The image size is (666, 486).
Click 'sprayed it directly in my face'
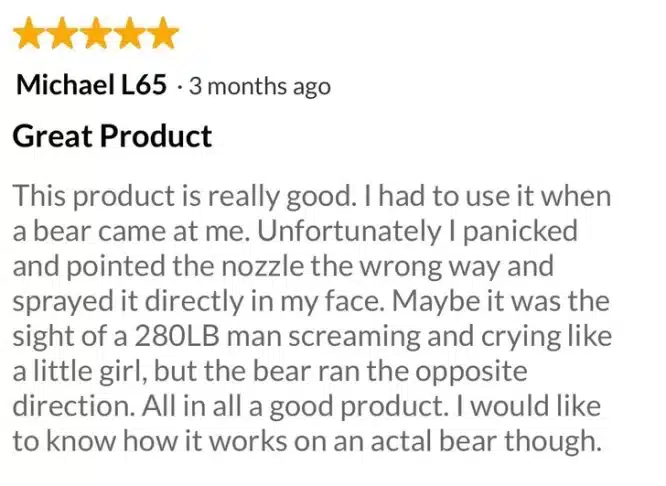pyautogui.click(x=197, y=301)
